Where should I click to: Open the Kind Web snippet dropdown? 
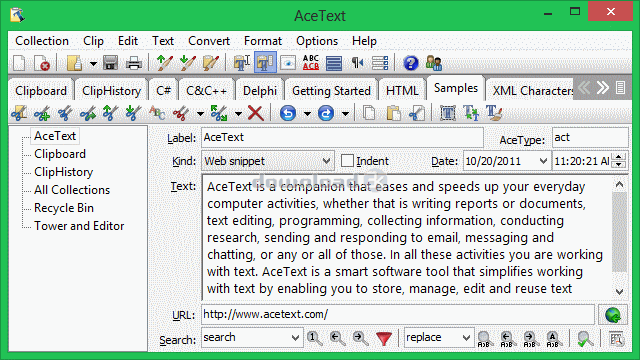(327, 161)
